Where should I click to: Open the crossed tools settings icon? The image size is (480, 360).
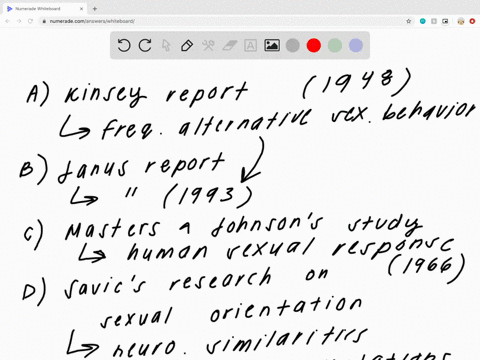pos(208,45)
